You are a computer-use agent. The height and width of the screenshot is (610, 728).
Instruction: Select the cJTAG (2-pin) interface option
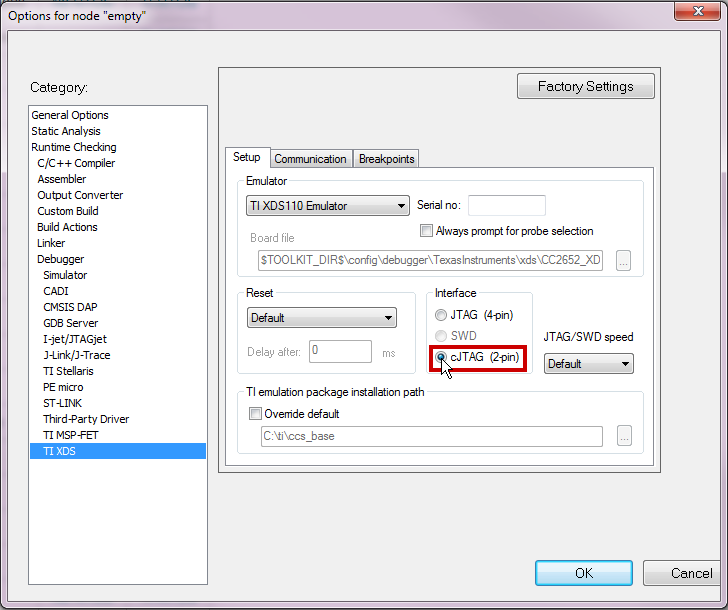point(441,357)
